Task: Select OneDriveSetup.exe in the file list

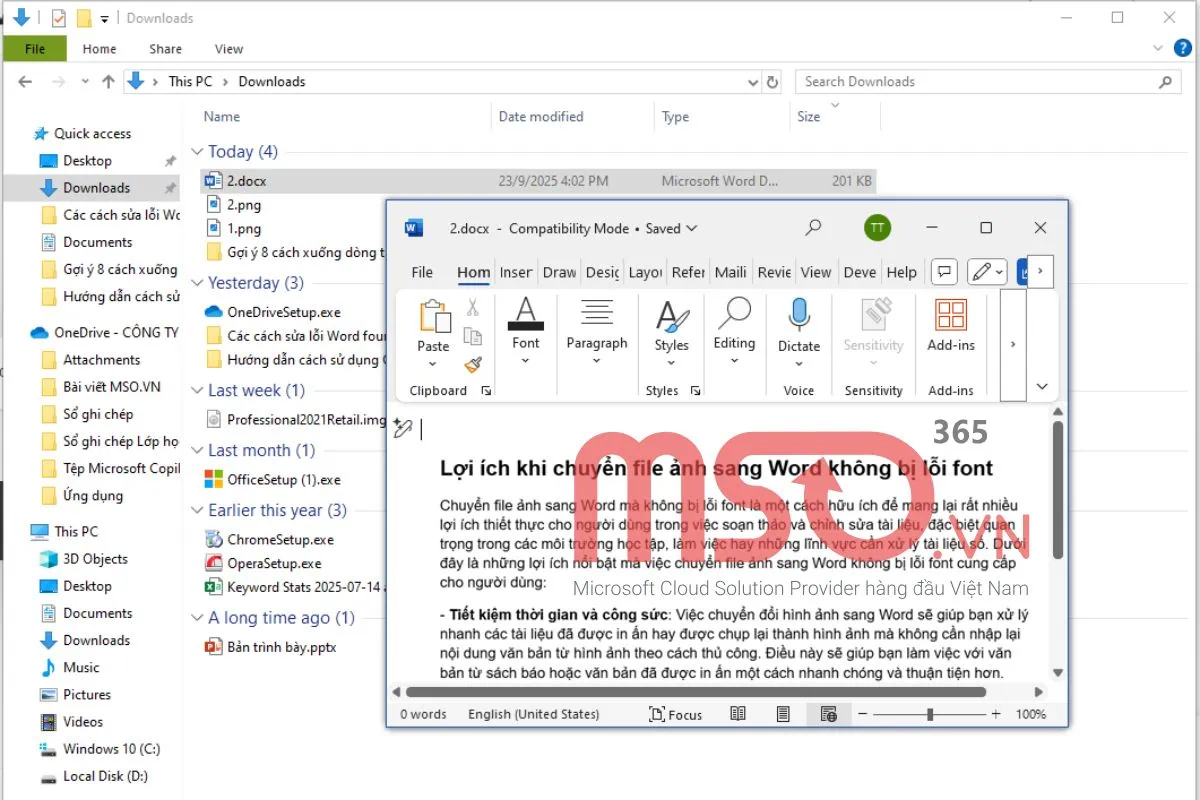Action: click(x=284, y=312)
